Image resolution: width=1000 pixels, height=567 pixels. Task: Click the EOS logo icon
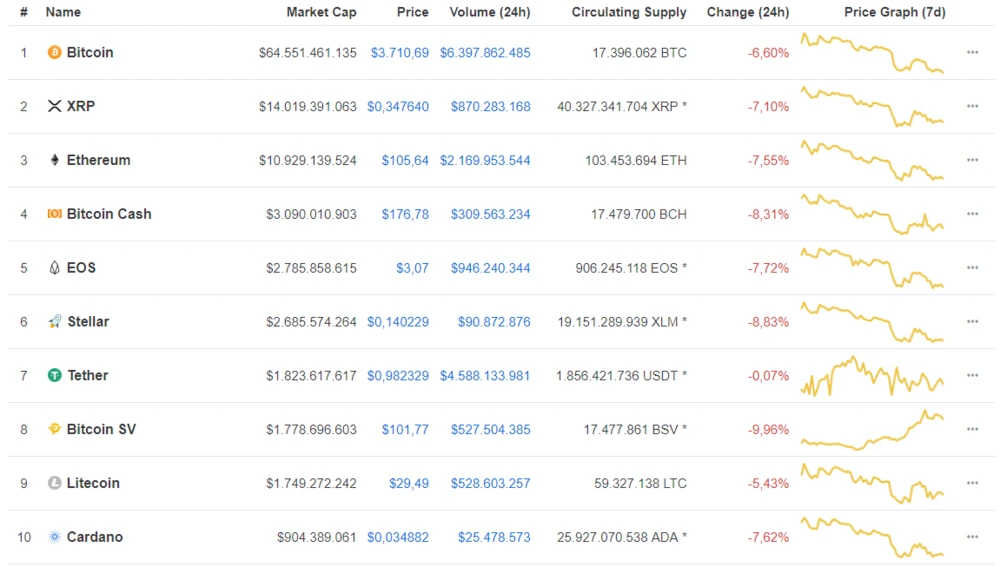pyautogui.click(x=54, y=268)
